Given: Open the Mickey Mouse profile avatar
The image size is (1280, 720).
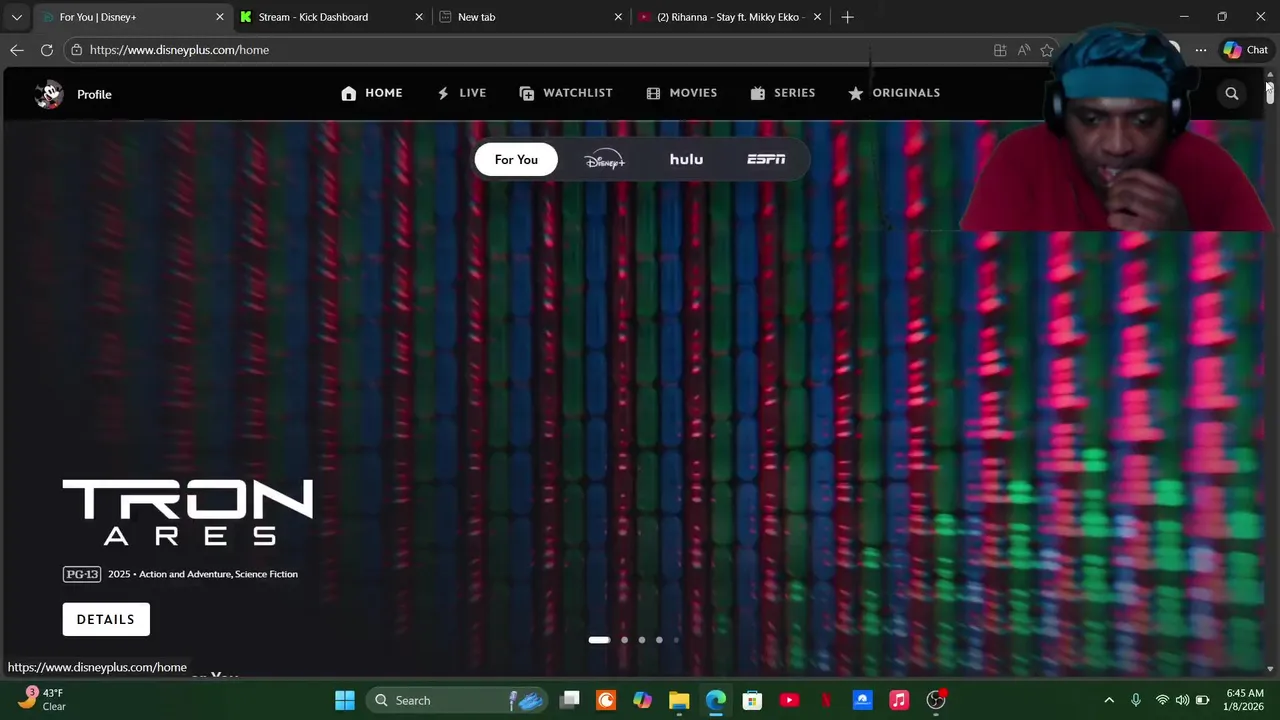Looking at the screenshot, I should pyautogui.click(x=48, y=94).
